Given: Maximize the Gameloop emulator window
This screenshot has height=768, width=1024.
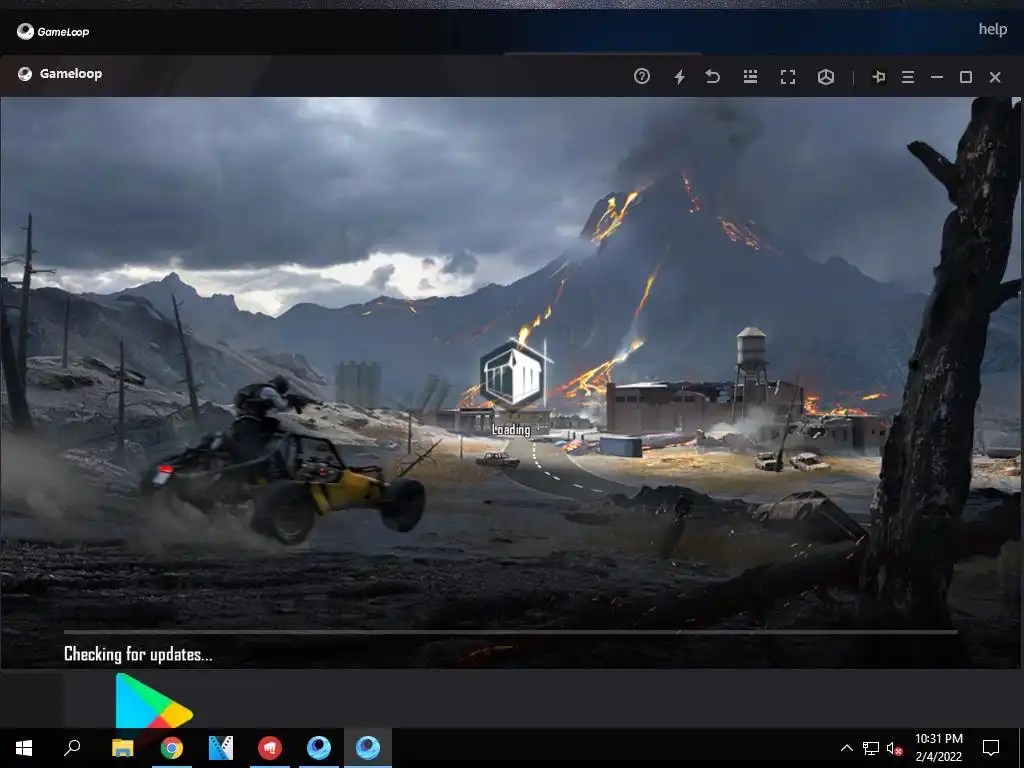Looking at the screenshot, I should pos(966,77).
